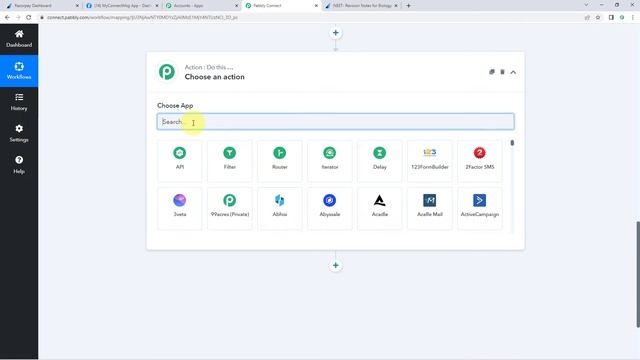Open the browser three-dot menu
The height and width of the screenshot is (360, 640).
[x=633, y=18]
